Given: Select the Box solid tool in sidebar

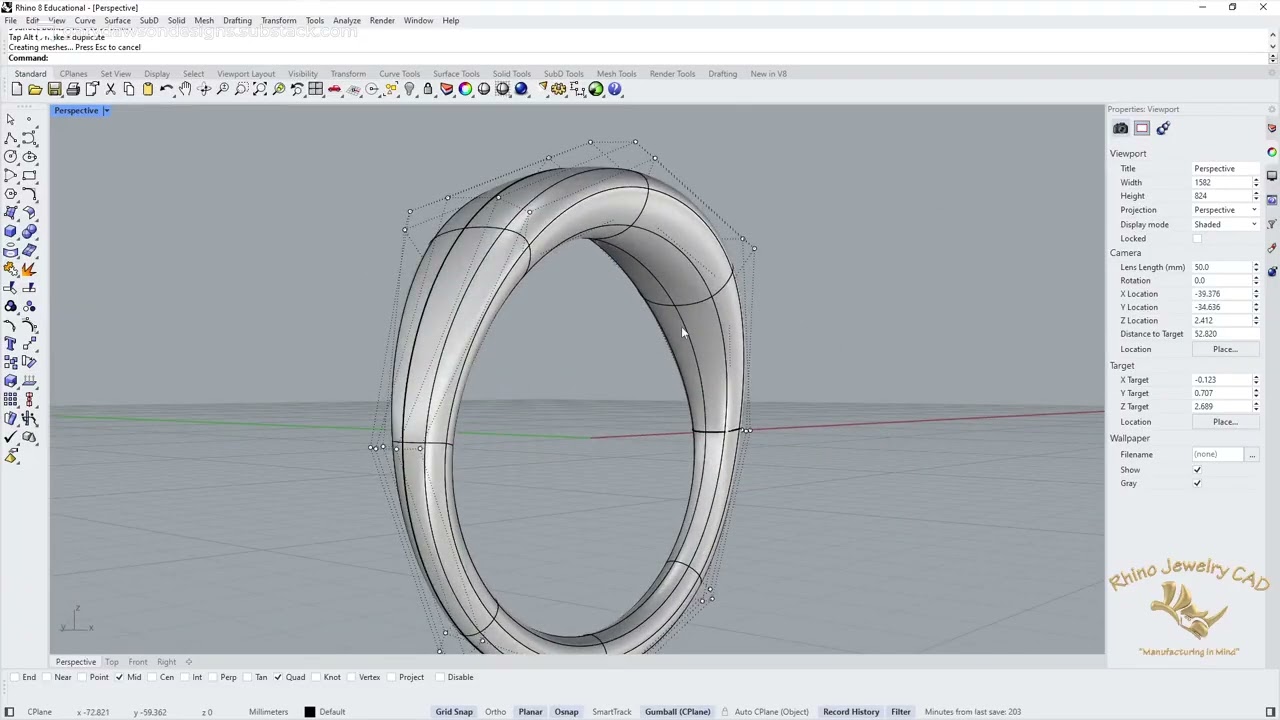Looking at the screenshot, I should point(11,231).
